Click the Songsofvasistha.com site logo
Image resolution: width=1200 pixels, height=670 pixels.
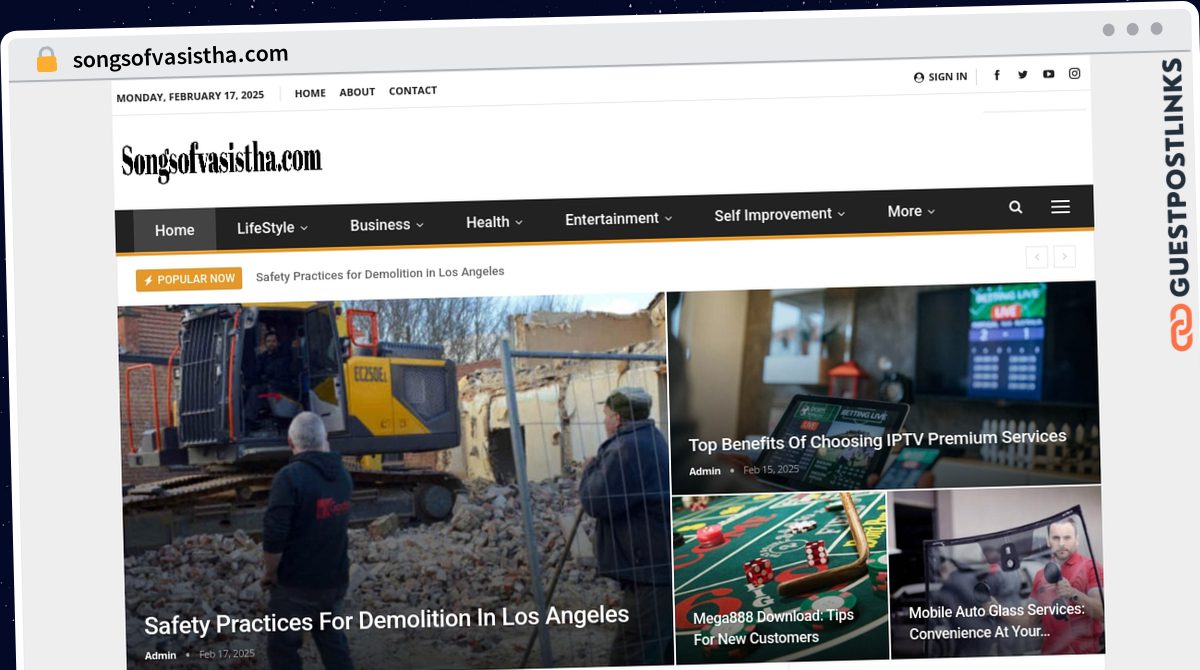tap(221, 160)
